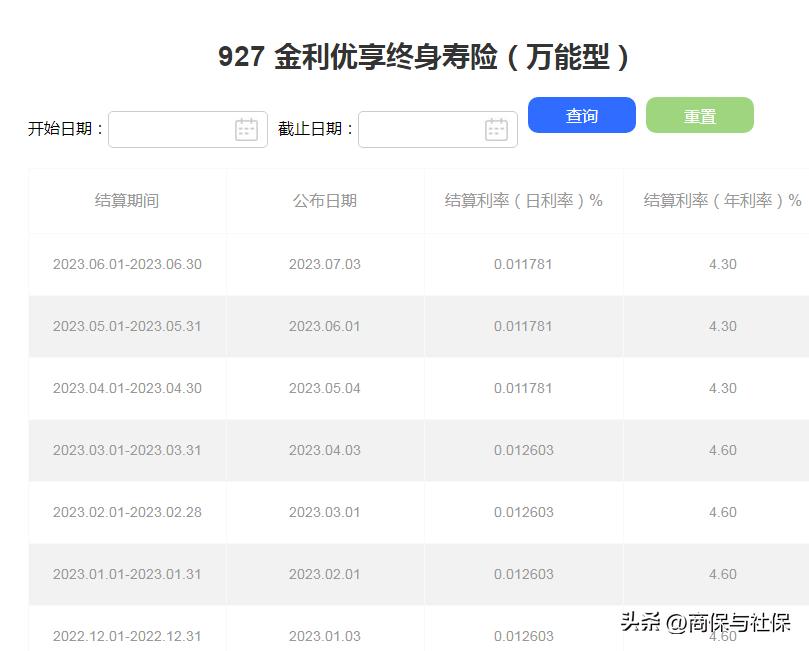Click the 0.011781 daily rate in top row

(x=524, y=264)
